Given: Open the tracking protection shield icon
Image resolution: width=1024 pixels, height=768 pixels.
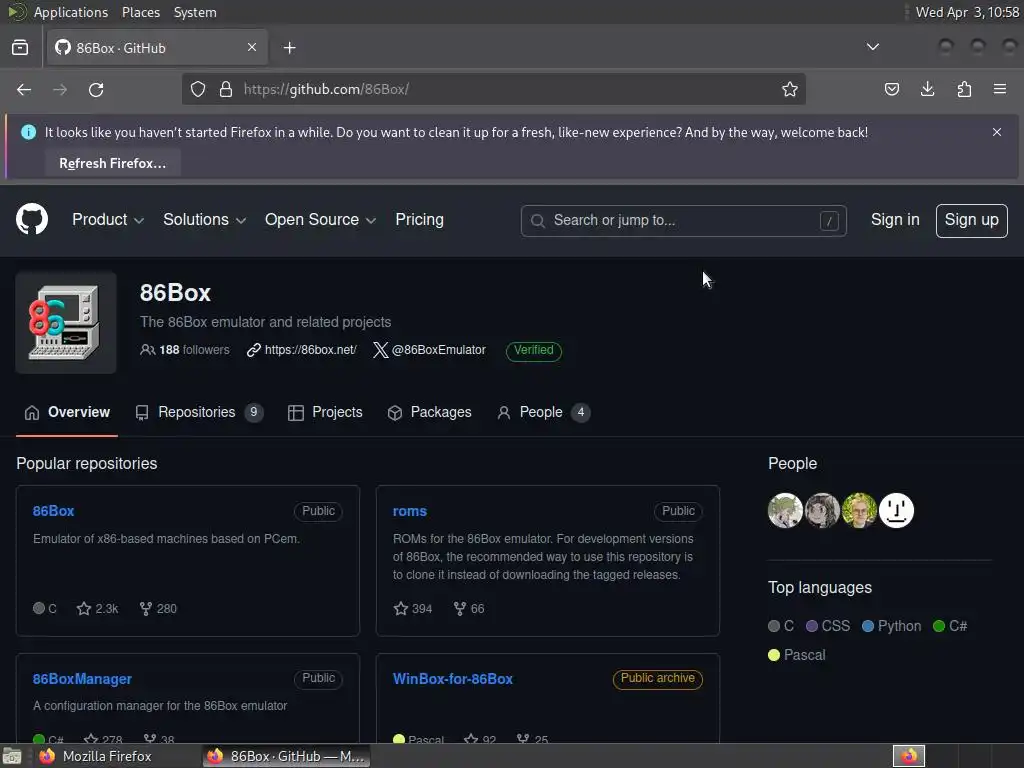Looking at the screenshot, I should tap(198, 89).
